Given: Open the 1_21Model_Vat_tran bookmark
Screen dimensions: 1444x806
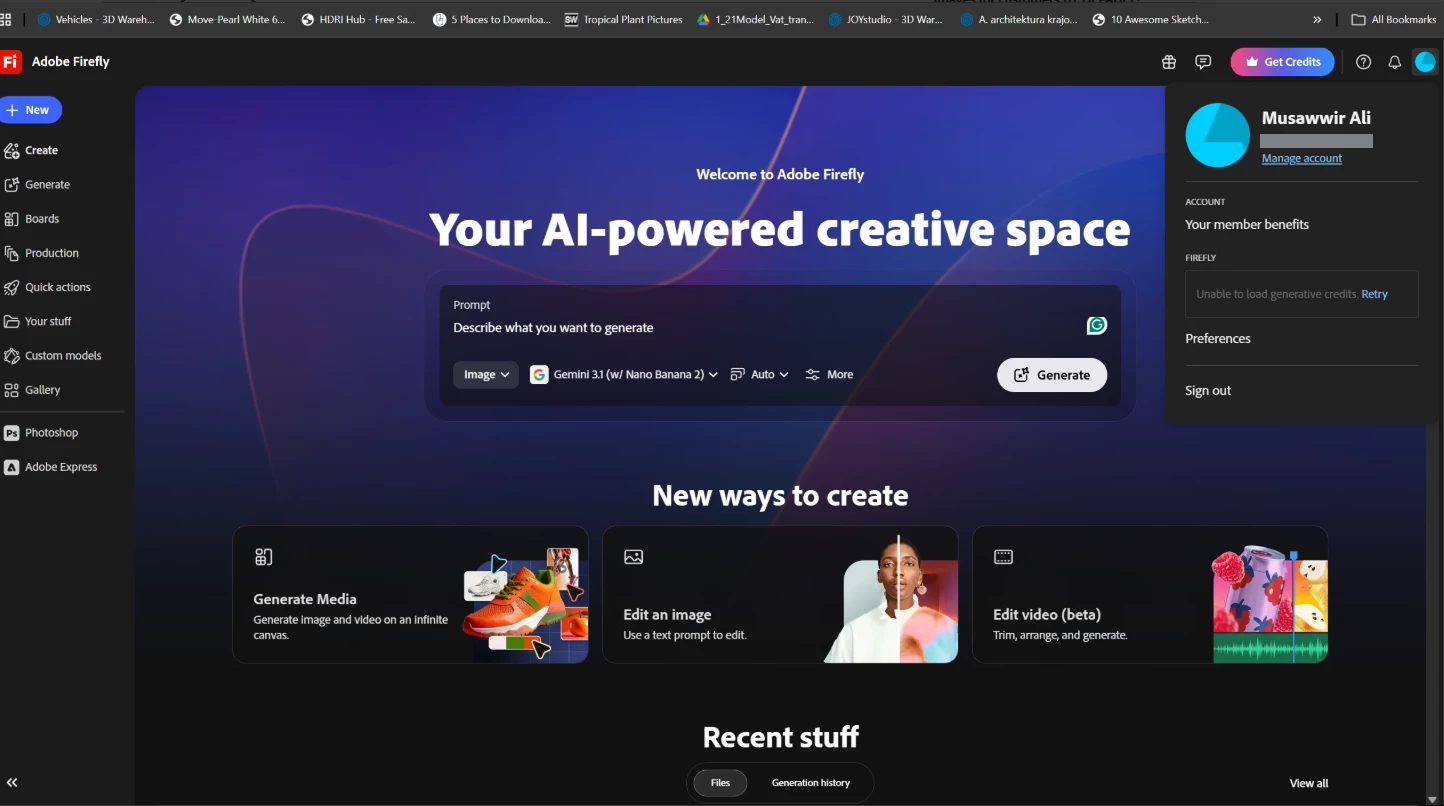Looking at the screenshot, I should click(x=756, y=19).
